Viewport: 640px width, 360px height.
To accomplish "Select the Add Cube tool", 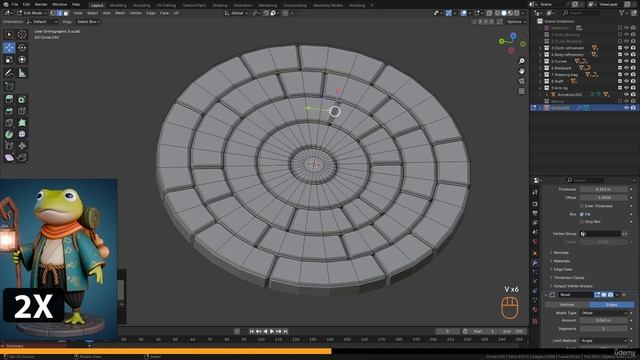I will (x=9, y=86).
